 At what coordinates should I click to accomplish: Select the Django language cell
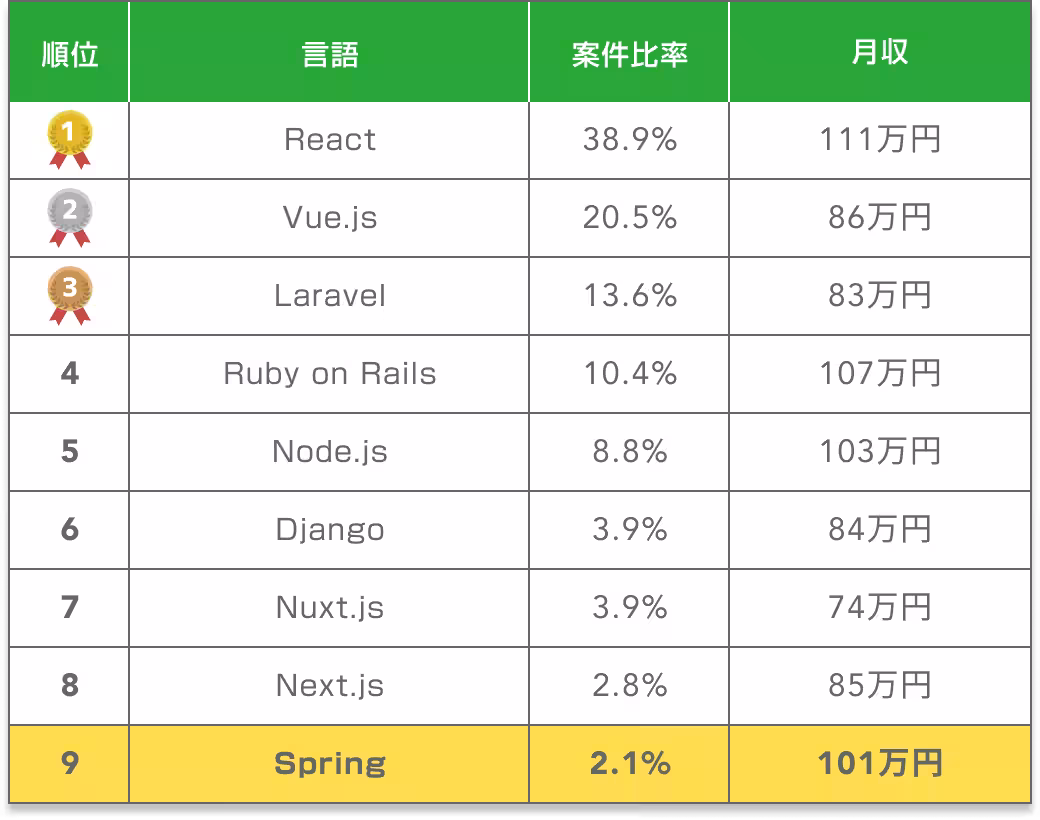click(x=329, y=529)
